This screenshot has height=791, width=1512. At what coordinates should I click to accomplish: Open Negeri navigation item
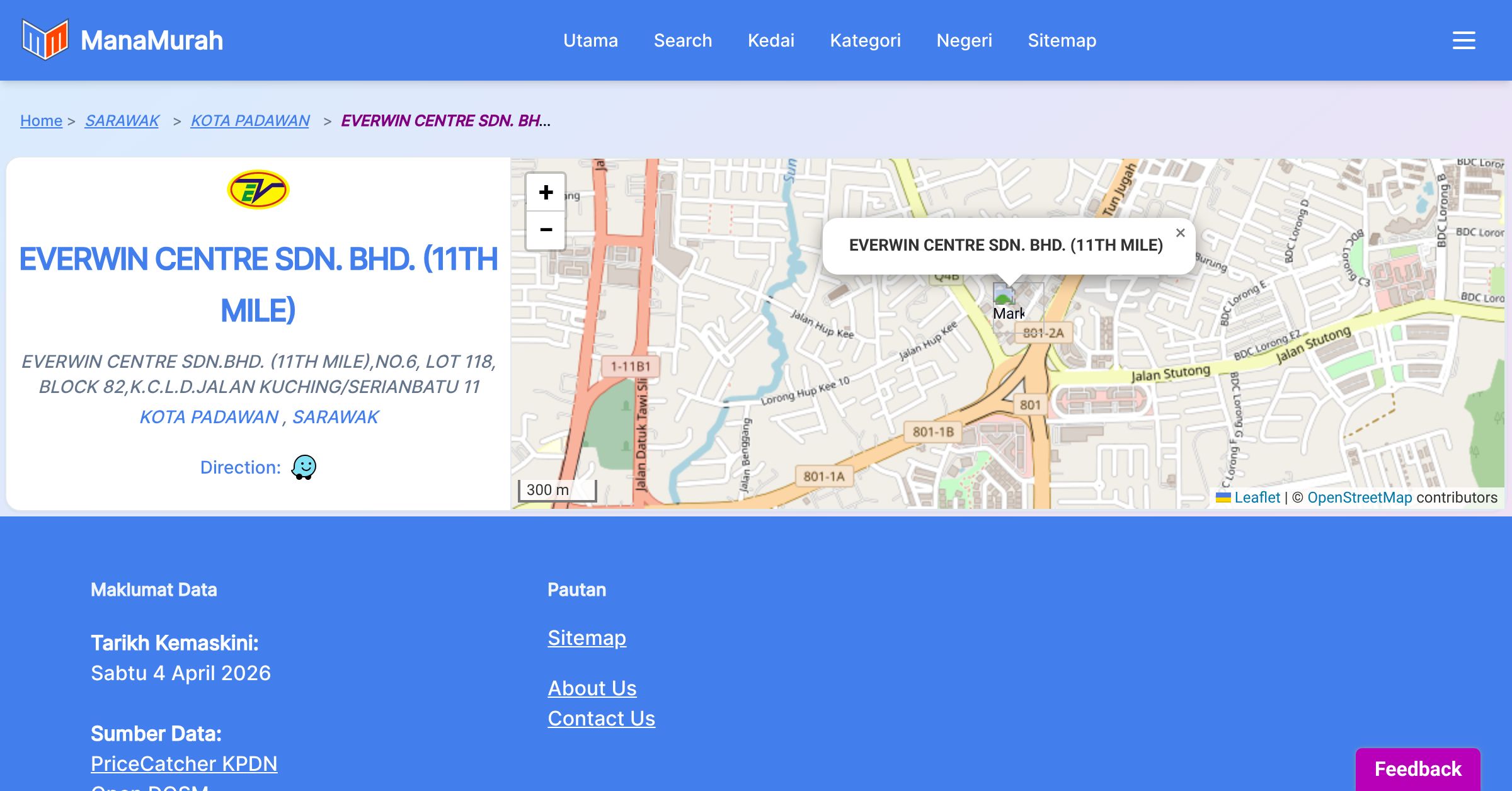pos(964,40)
